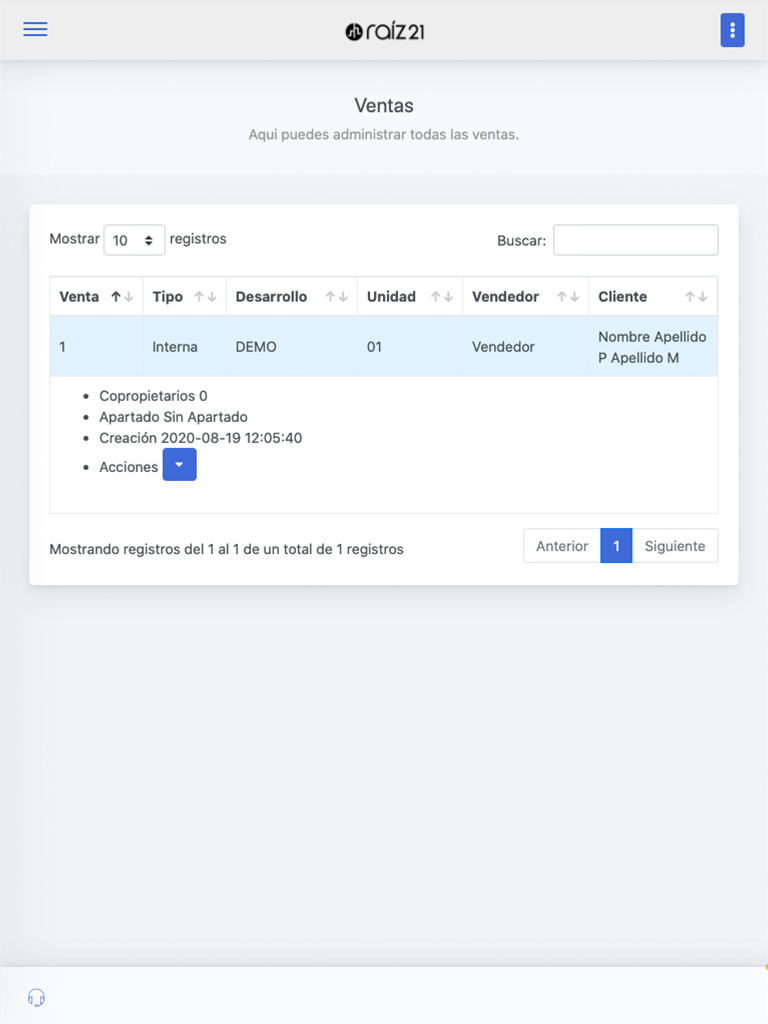Sort table by Desarrollo column arrows
Screen dimensions: 768x1024
pos(337,296)
